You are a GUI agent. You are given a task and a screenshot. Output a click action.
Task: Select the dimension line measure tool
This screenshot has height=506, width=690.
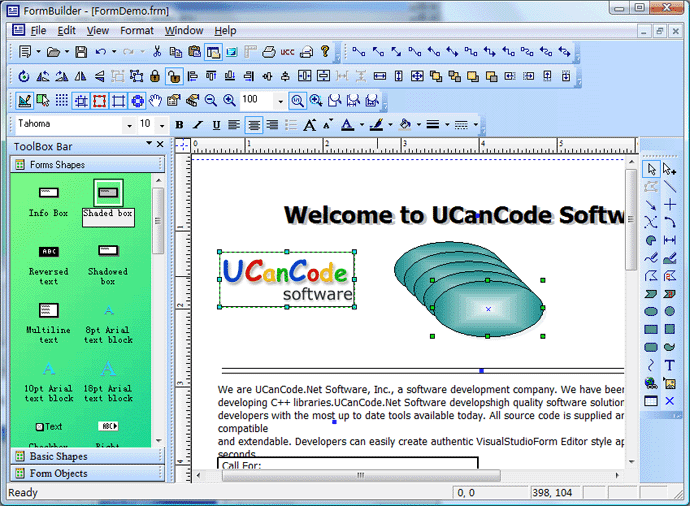[669, 240]
